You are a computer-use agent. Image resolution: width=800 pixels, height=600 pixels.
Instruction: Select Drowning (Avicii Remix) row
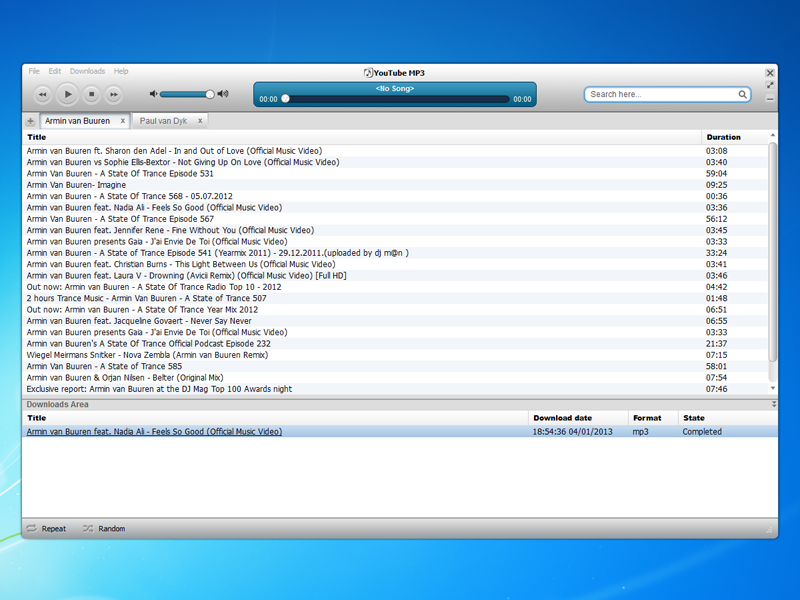395,276
